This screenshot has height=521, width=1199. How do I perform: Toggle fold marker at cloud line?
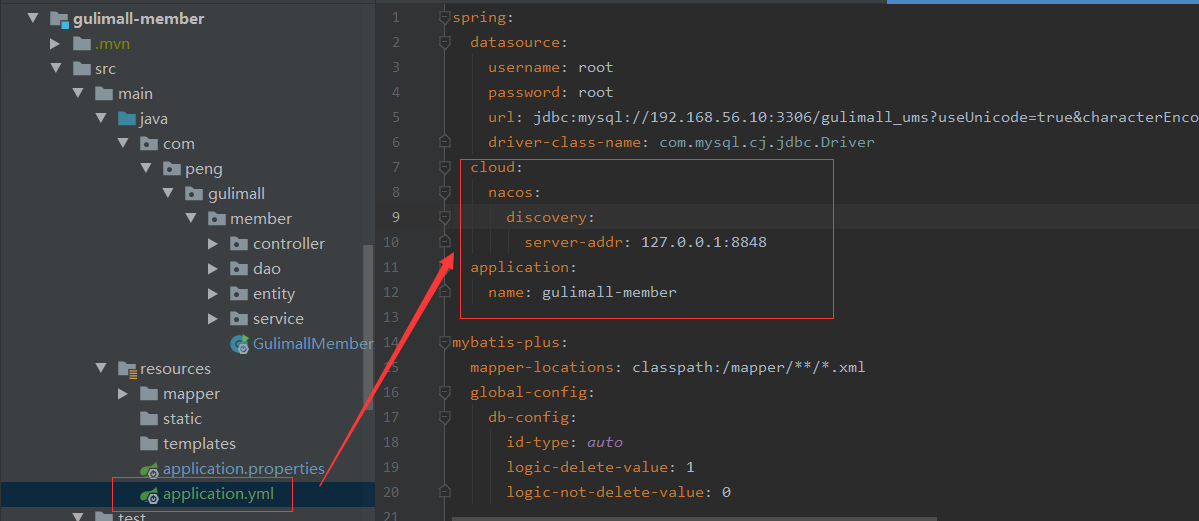(x=444, y=168)
